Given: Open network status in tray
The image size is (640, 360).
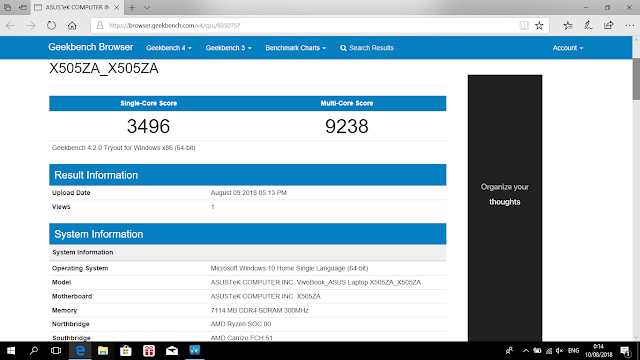Looking at the screenshot, I should 549,351.
